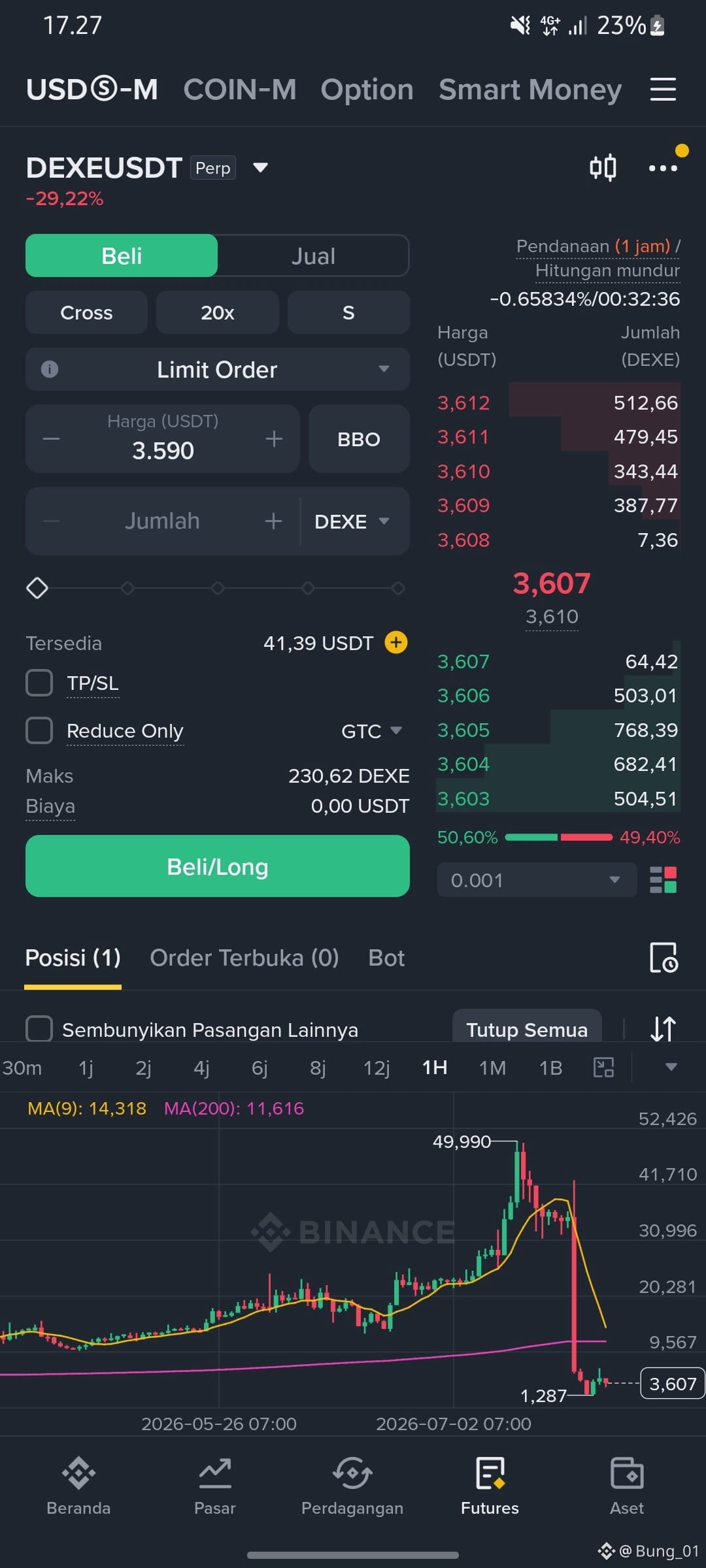Open the position history icon
The image size is (706, 1568).
click(x=664, y=958)
